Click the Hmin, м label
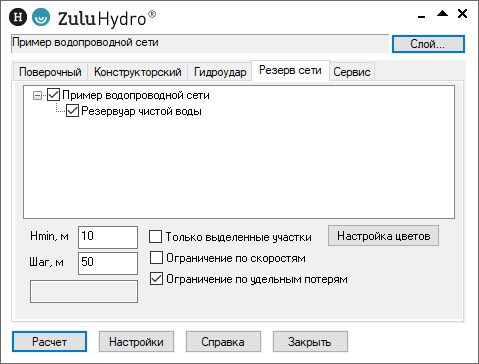The width and height of the screenshot is (479, 364). (x=49, y=236)
